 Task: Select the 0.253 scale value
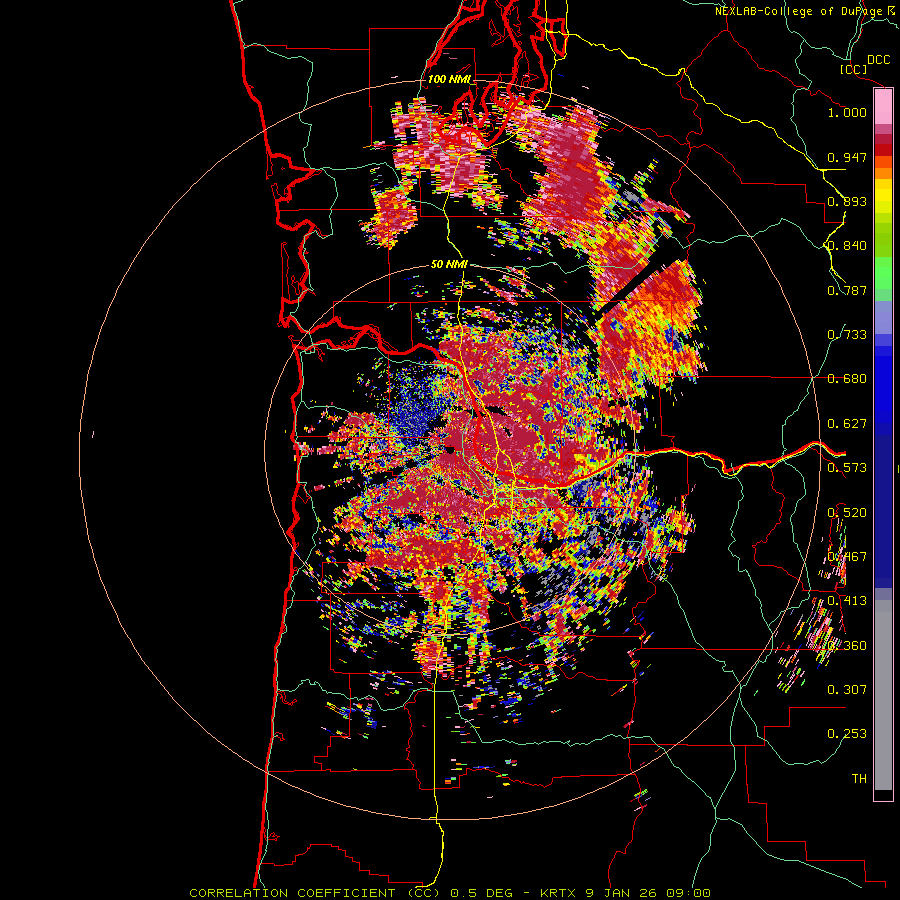tap(847, 734)
